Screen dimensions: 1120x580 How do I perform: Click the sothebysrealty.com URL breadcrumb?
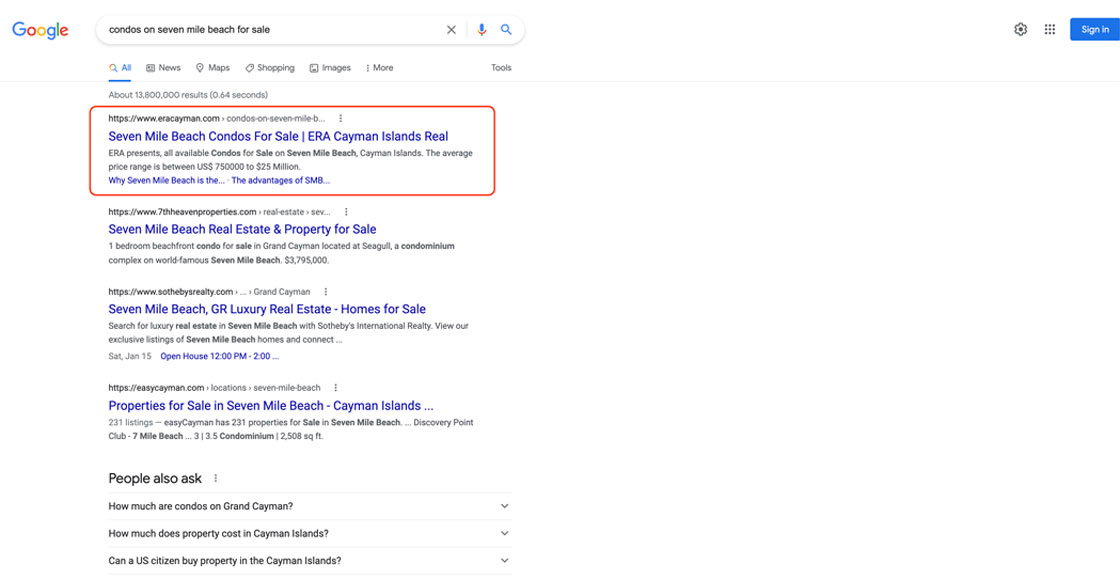point(209,292)
